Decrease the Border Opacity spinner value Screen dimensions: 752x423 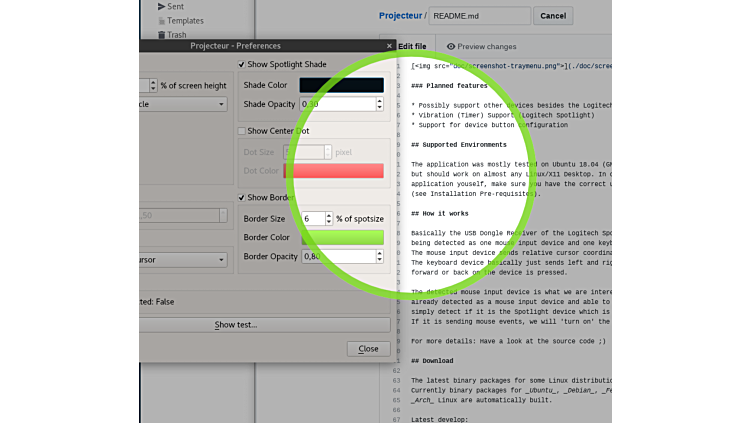tap(379, 260)
